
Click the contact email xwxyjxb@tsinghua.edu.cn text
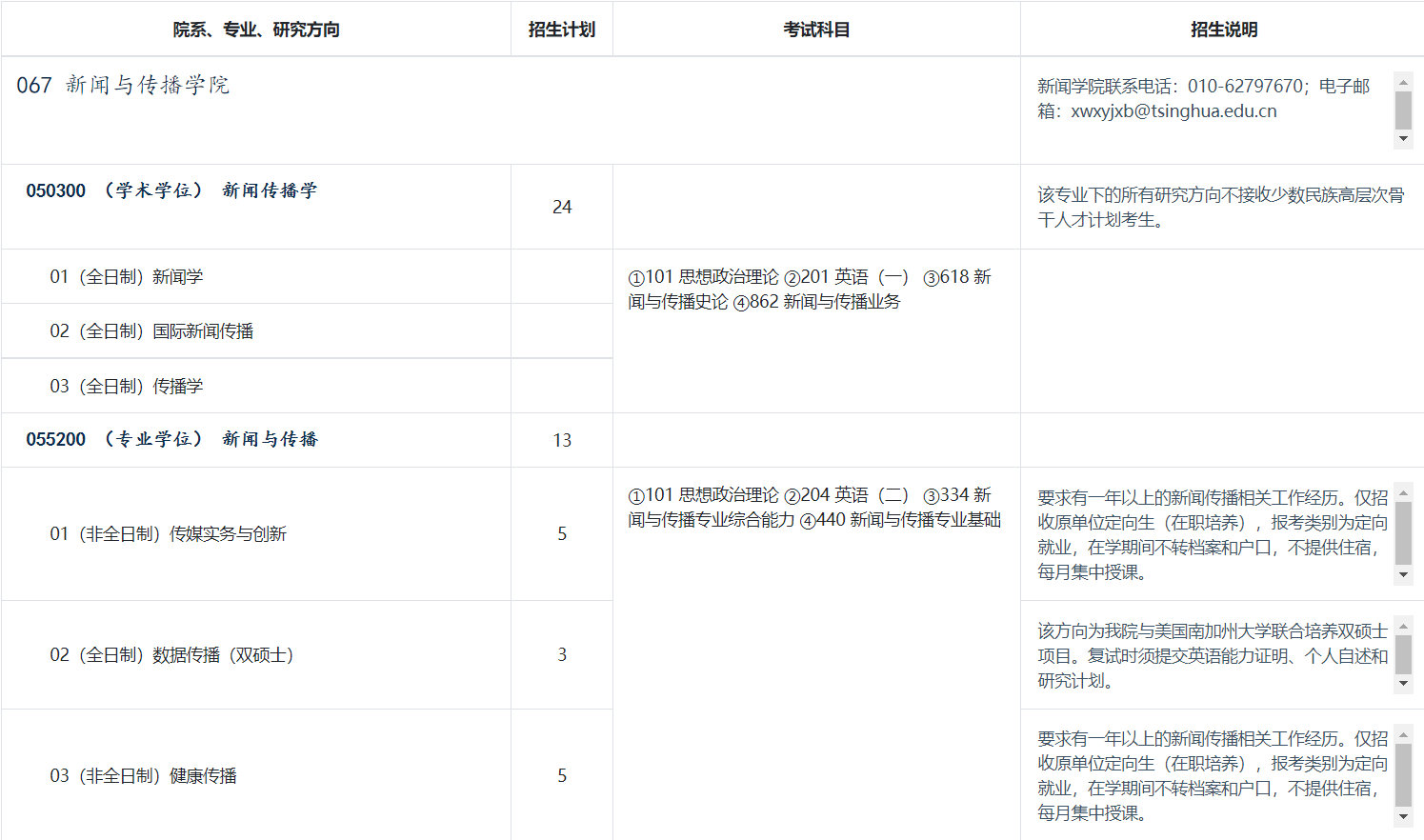click(x=1173, y=111)
